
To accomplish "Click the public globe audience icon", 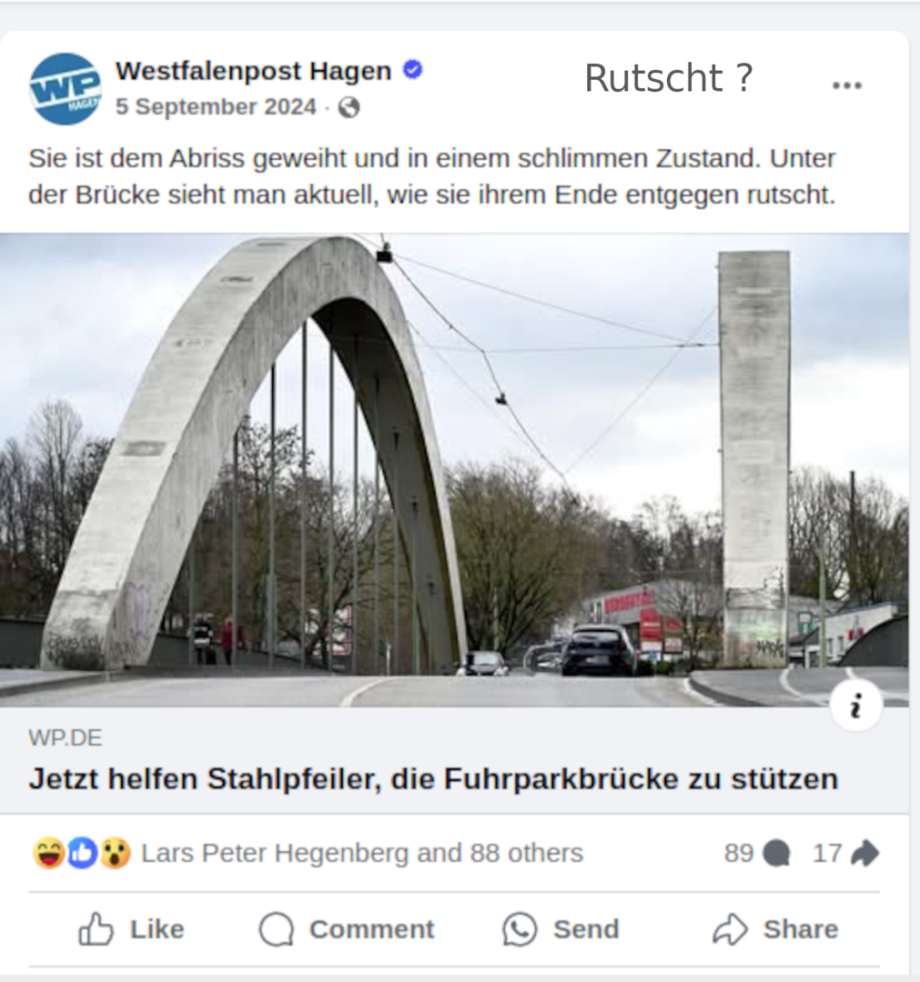I will point(349,108).
